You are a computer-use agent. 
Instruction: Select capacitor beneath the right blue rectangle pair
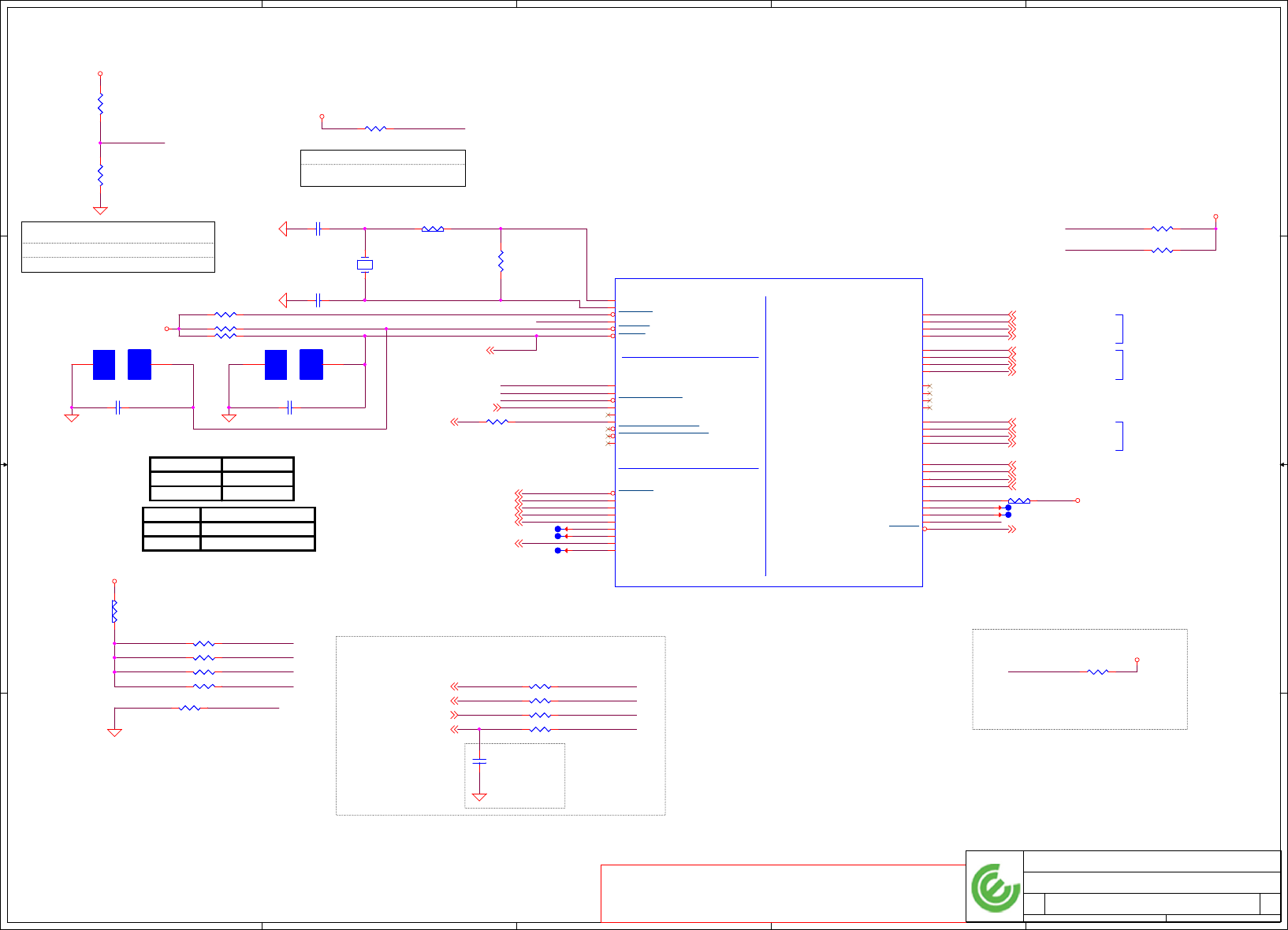(x=290, y=407)
